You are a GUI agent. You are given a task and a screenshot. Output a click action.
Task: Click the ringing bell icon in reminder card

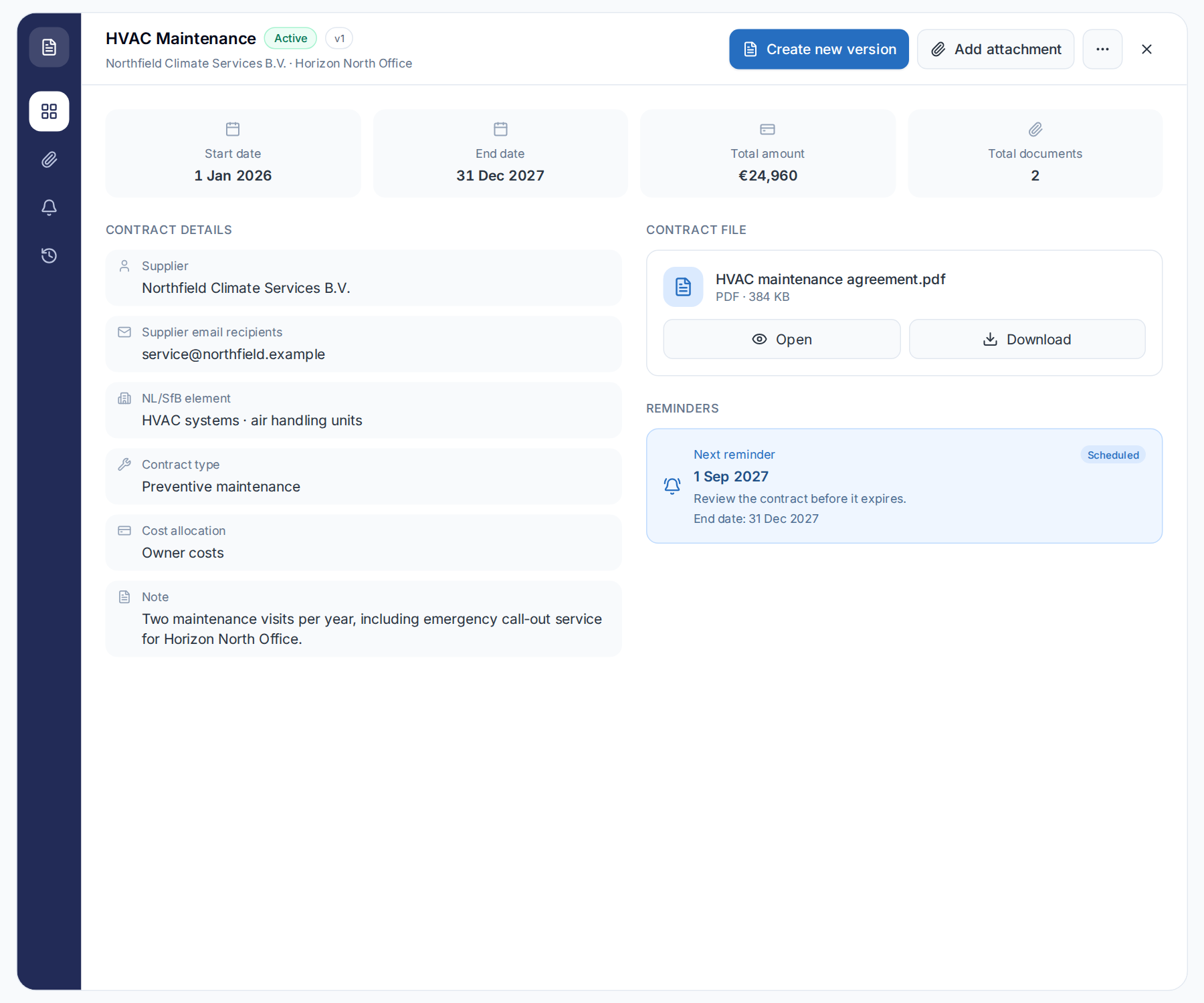[x=672, y=486]
